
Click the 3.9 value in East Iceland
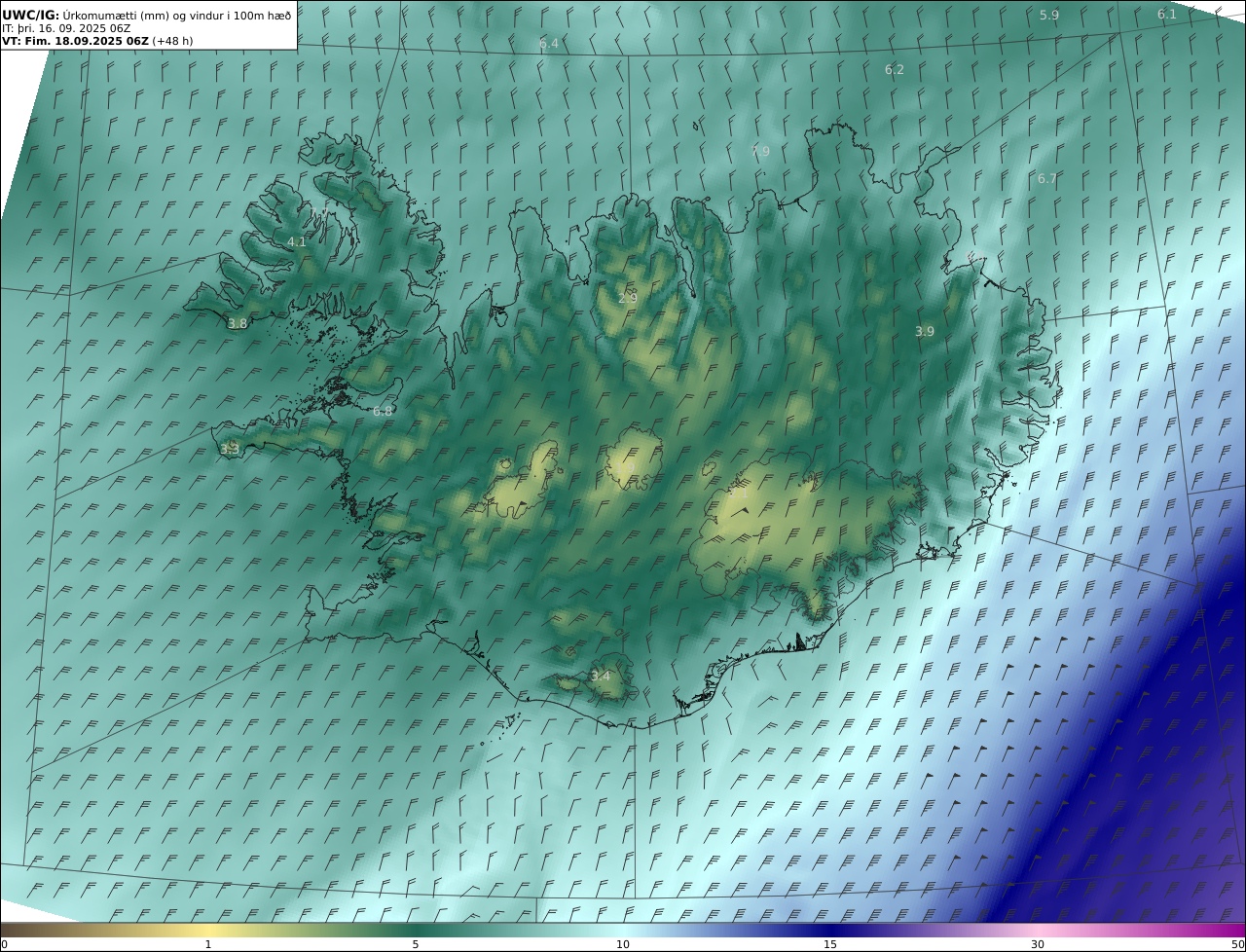[925, 332]
